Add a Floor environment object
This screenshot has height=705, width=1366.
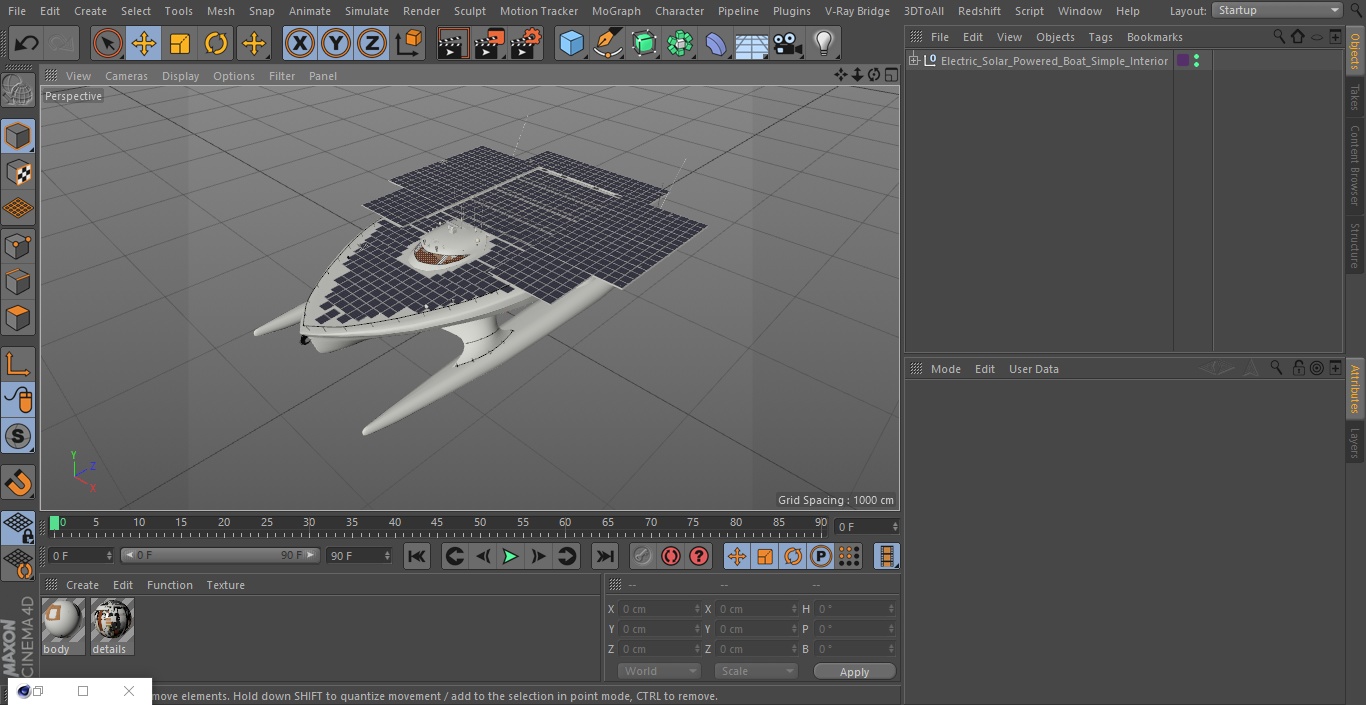tap(752, 43)
